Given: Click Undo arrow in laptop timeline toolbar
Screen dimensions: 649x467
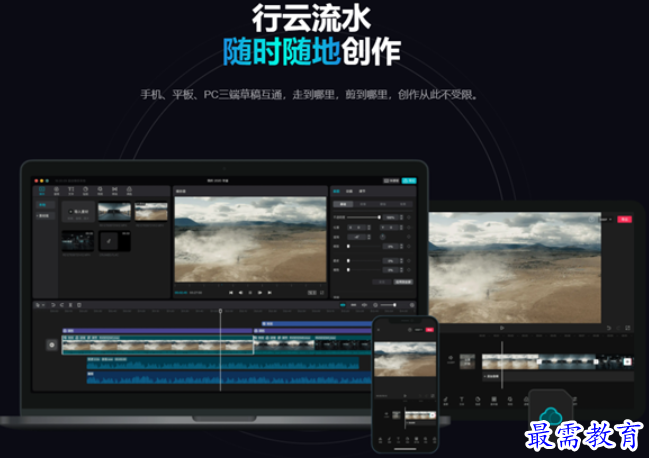Looking at the screenshot, I should [53, 305].
